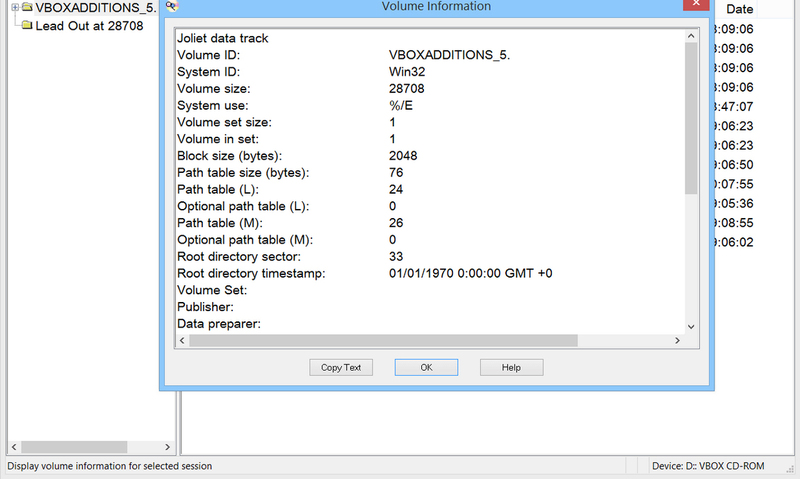Click the info list scroll right arrow

coord(678,340)
